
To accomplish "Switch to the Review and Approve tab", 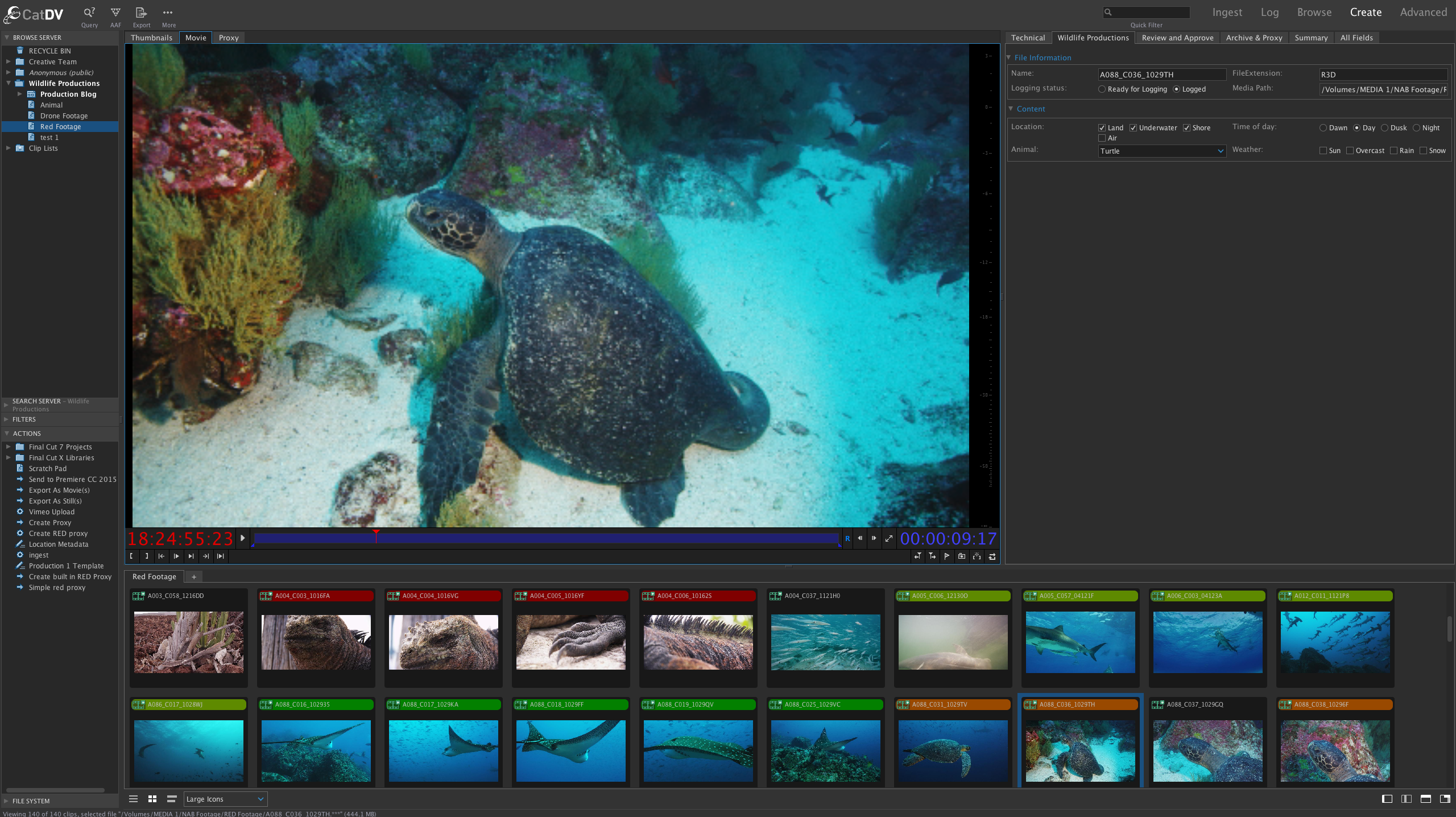I will point(1177,38).
